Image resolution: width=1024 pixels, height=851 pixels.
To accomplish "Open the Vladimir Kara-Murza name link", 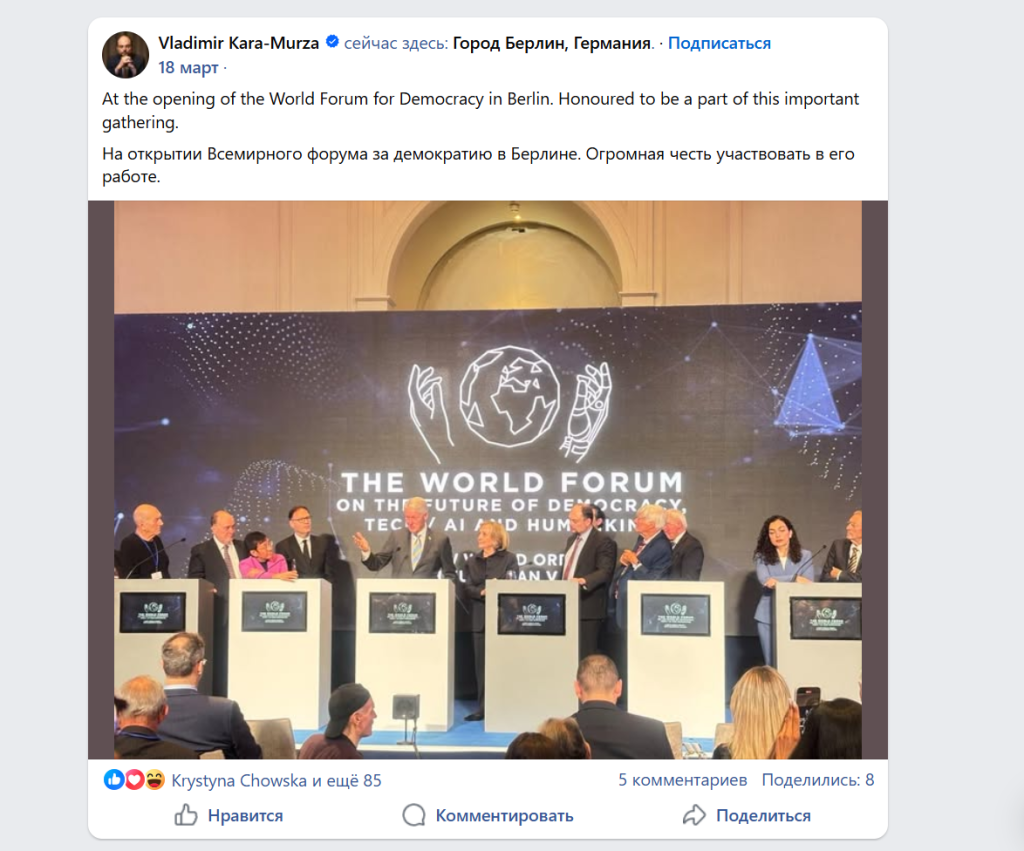I will (x=238, y=43).
